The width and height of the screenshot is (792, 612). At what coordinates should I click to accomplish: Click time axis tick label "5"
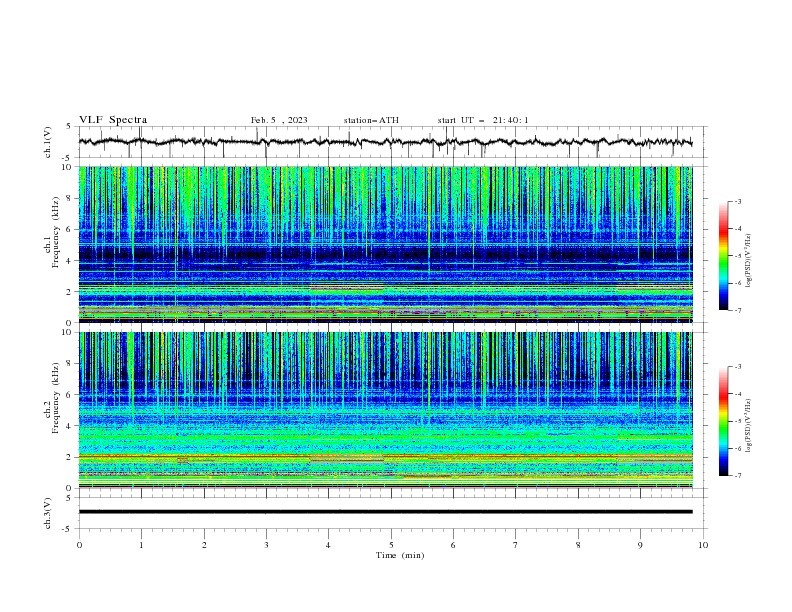click(391, 545)
